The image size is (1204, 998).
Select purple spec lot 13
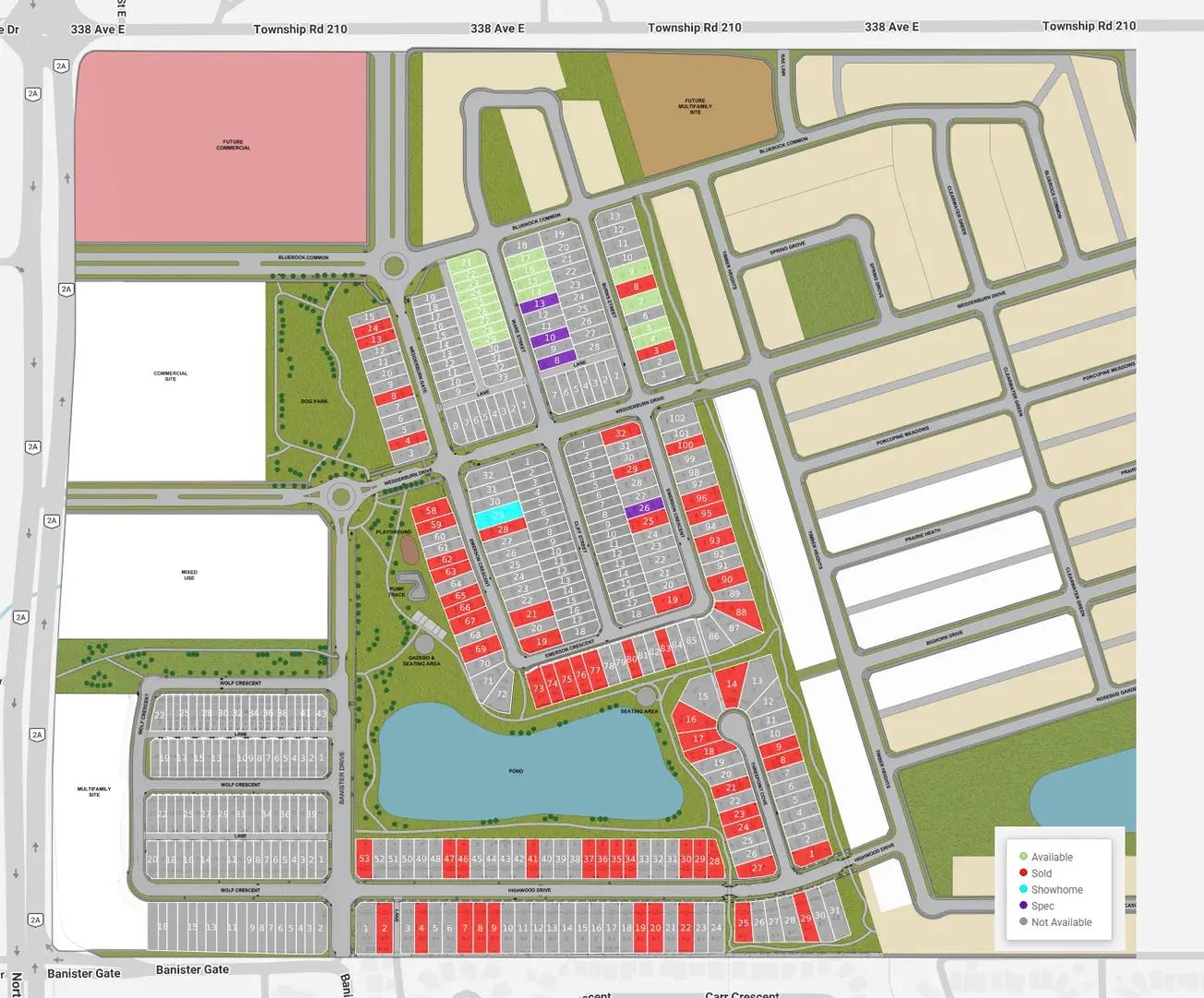[540, 303]
